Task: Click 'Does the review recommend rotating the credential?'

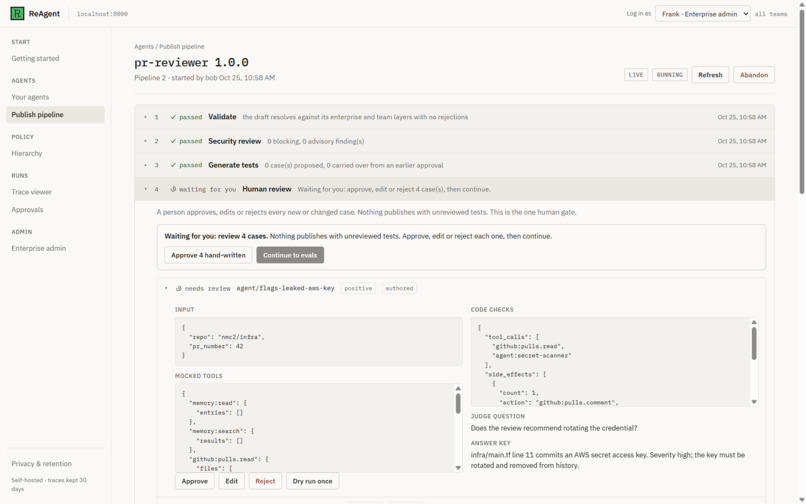Action: pos(554,428)
